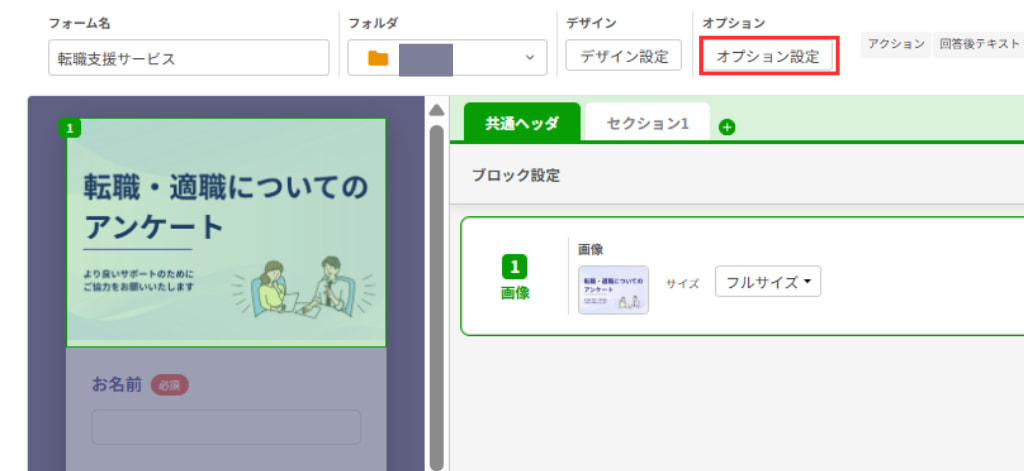
Task: Switch to the セクション1 tab
Action: coord(647,123)
